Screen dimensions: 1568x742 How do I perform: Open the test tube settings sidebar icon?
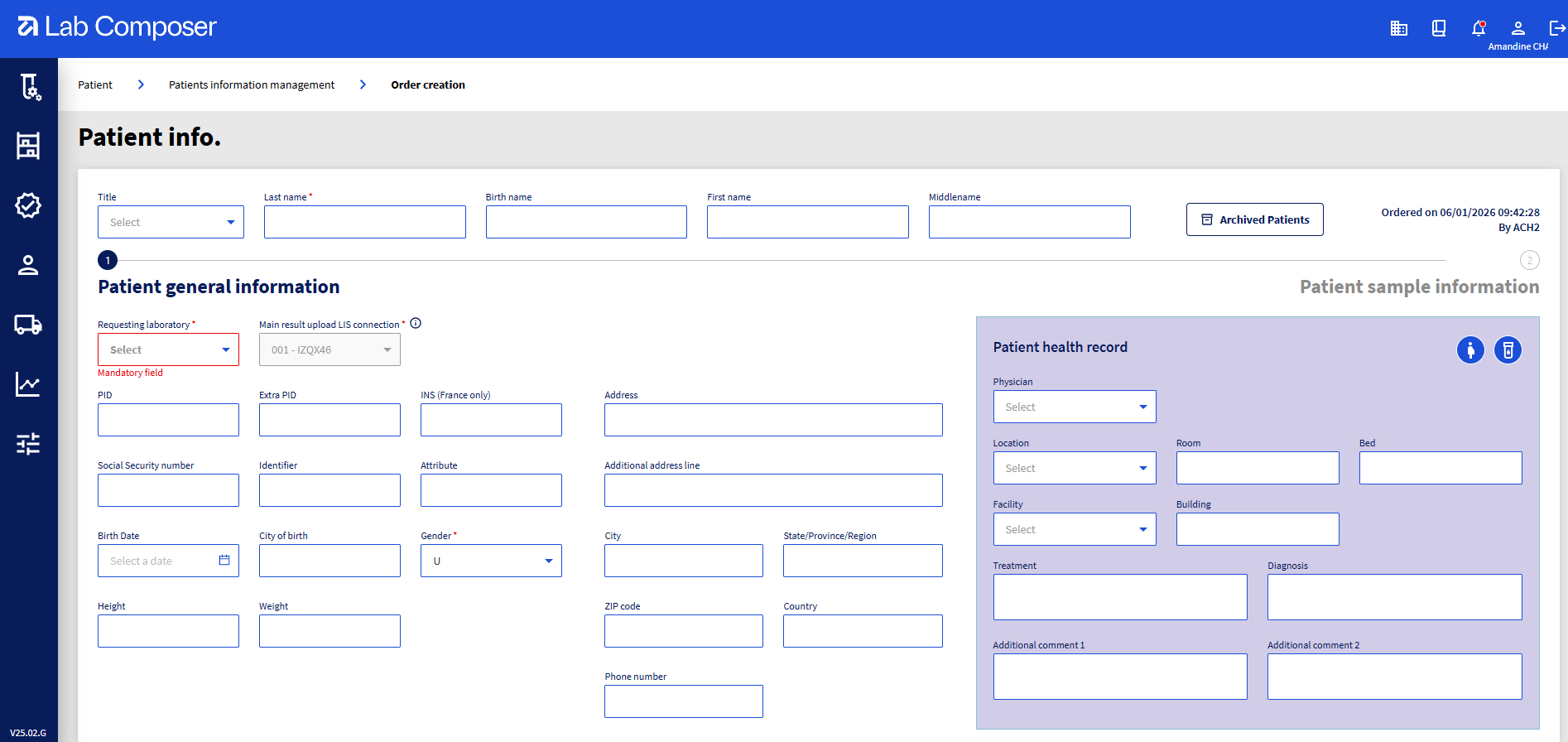(29, 86)
